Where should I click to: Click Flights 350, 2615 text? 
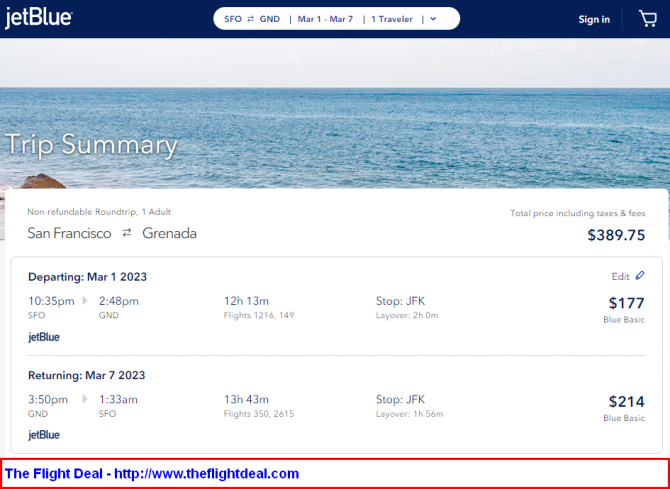[x=259, y=414]
